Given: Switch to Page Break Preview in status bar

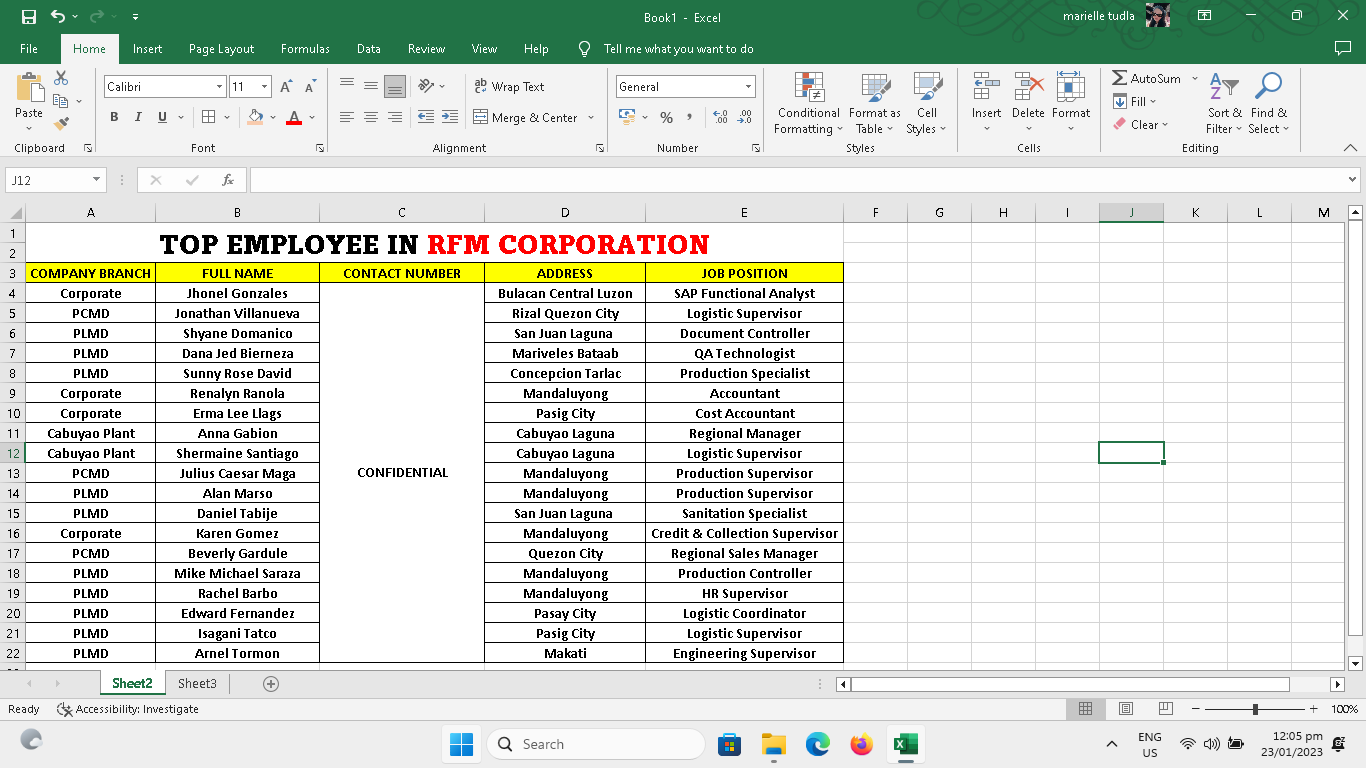Looking at the screenshot, I should click(x=1165, y=709).
